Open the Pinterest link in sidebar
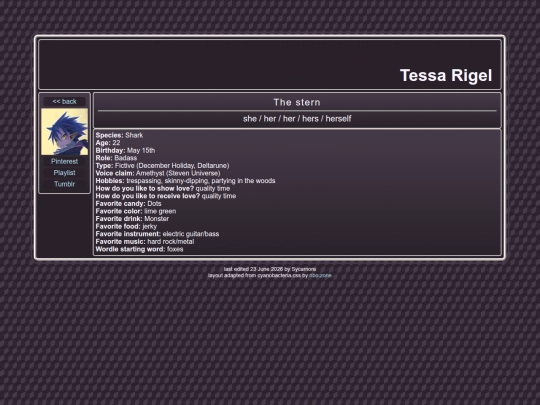540x405 pixels. click(64, 162)
